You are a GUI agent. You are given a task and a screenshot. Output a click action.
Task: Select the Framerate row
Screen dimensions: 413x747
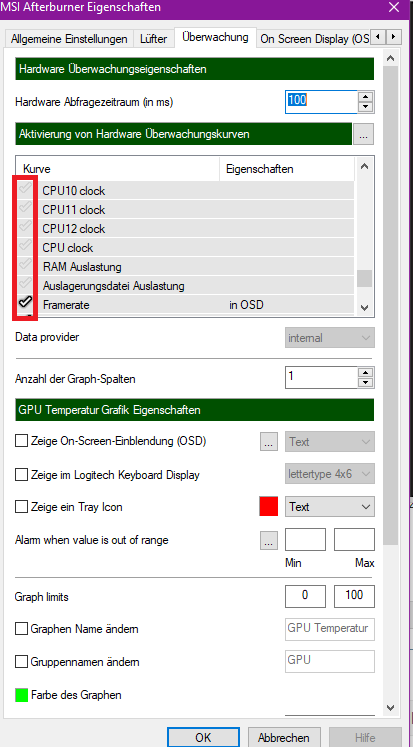point(186,304)
